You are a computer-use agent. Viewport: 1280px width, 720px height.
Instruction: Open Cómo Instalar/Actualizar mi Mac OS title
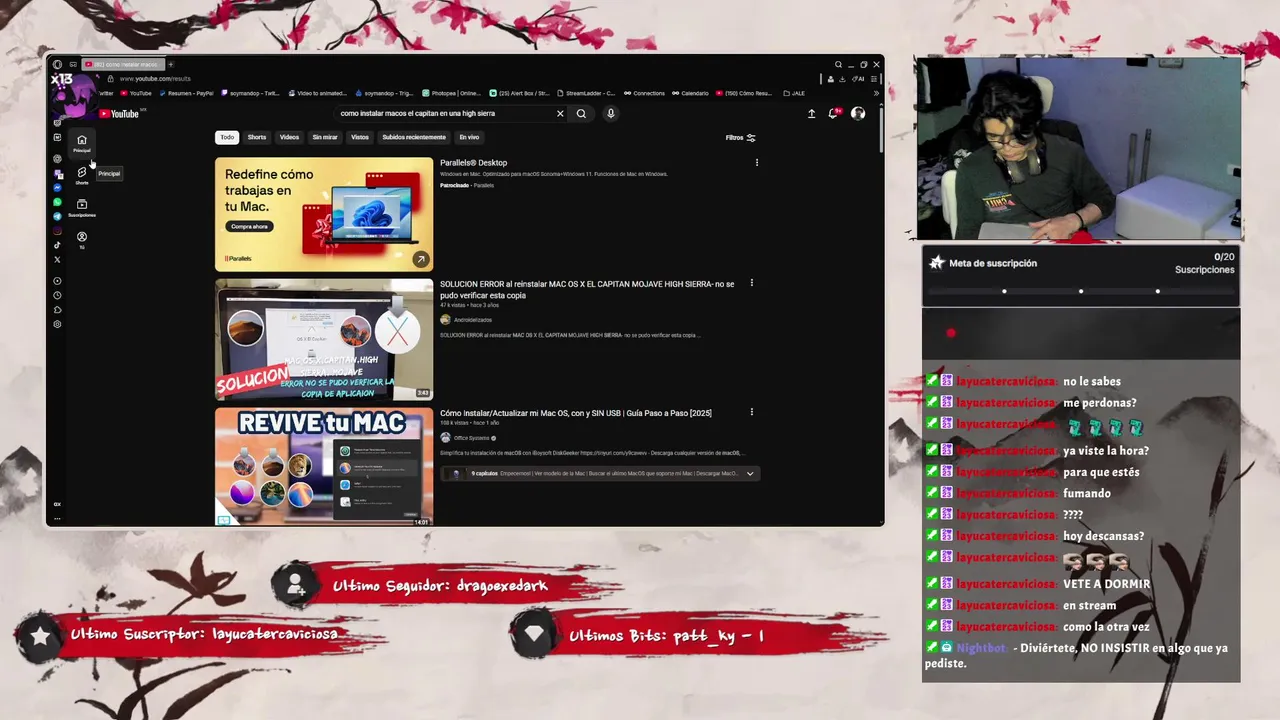coord(575,413)
